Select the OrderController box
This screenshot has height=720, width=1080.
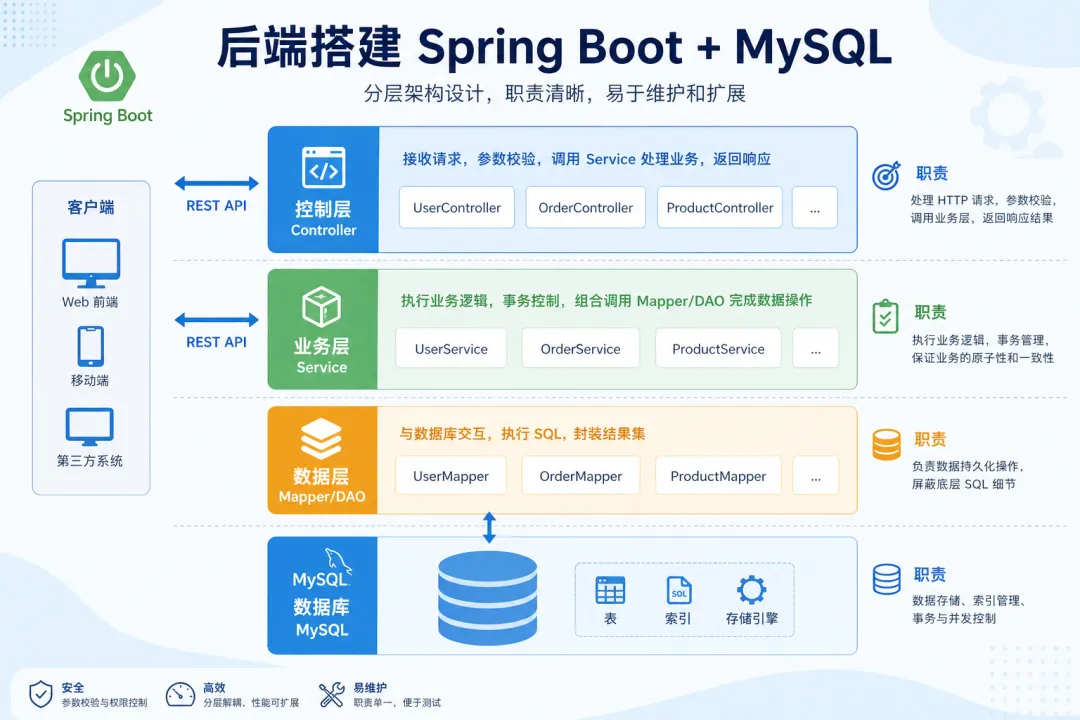585,207
